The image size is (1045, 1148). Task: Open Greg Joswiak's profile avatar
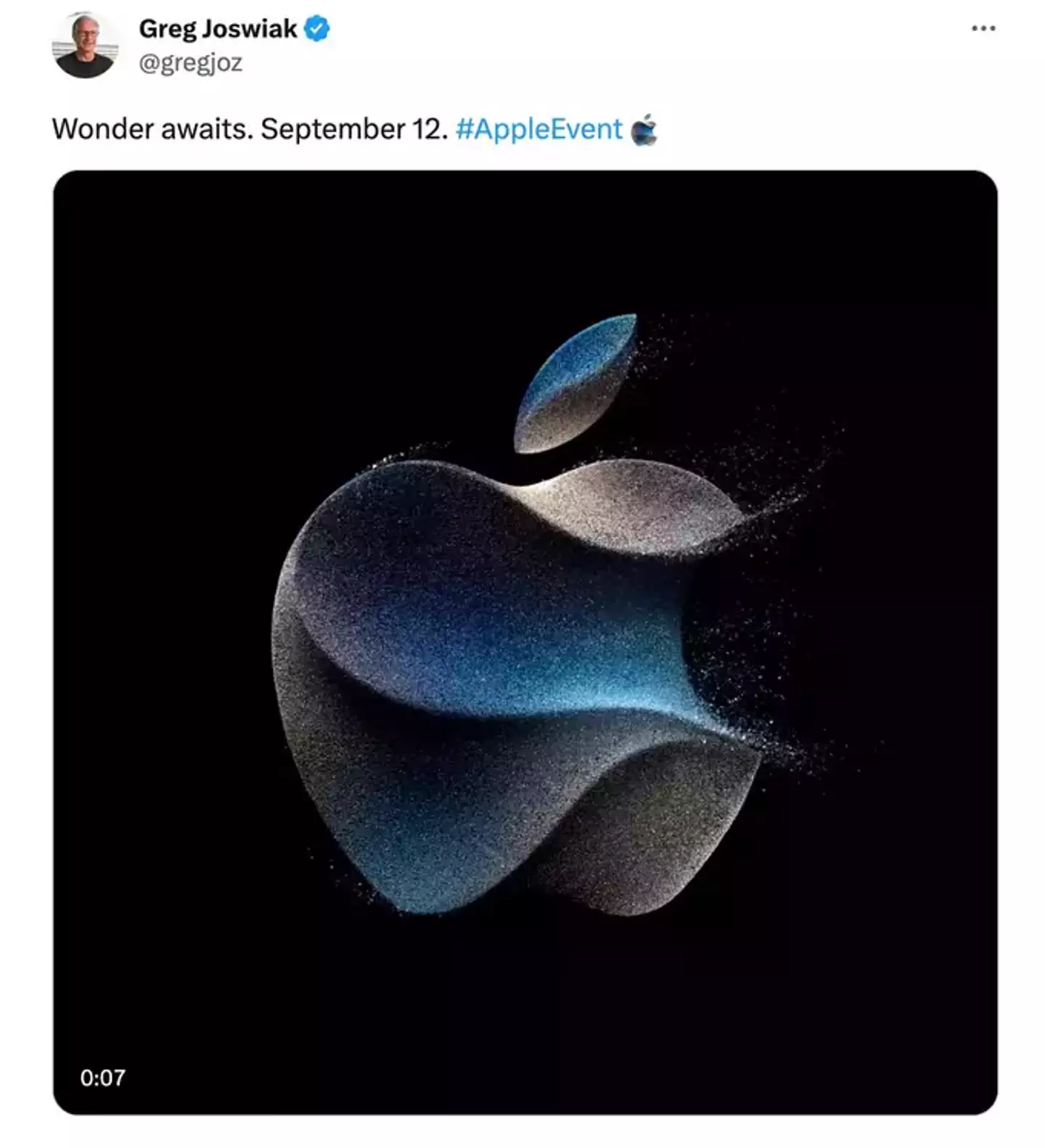pos(85,45)
